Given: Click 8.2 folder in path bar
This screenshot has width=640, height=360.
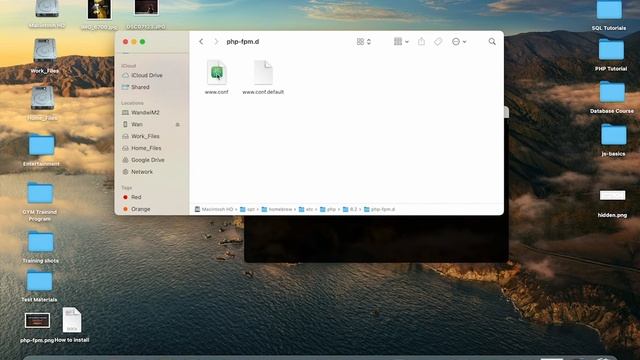Looking at the screenshot, I should point(350,209).
